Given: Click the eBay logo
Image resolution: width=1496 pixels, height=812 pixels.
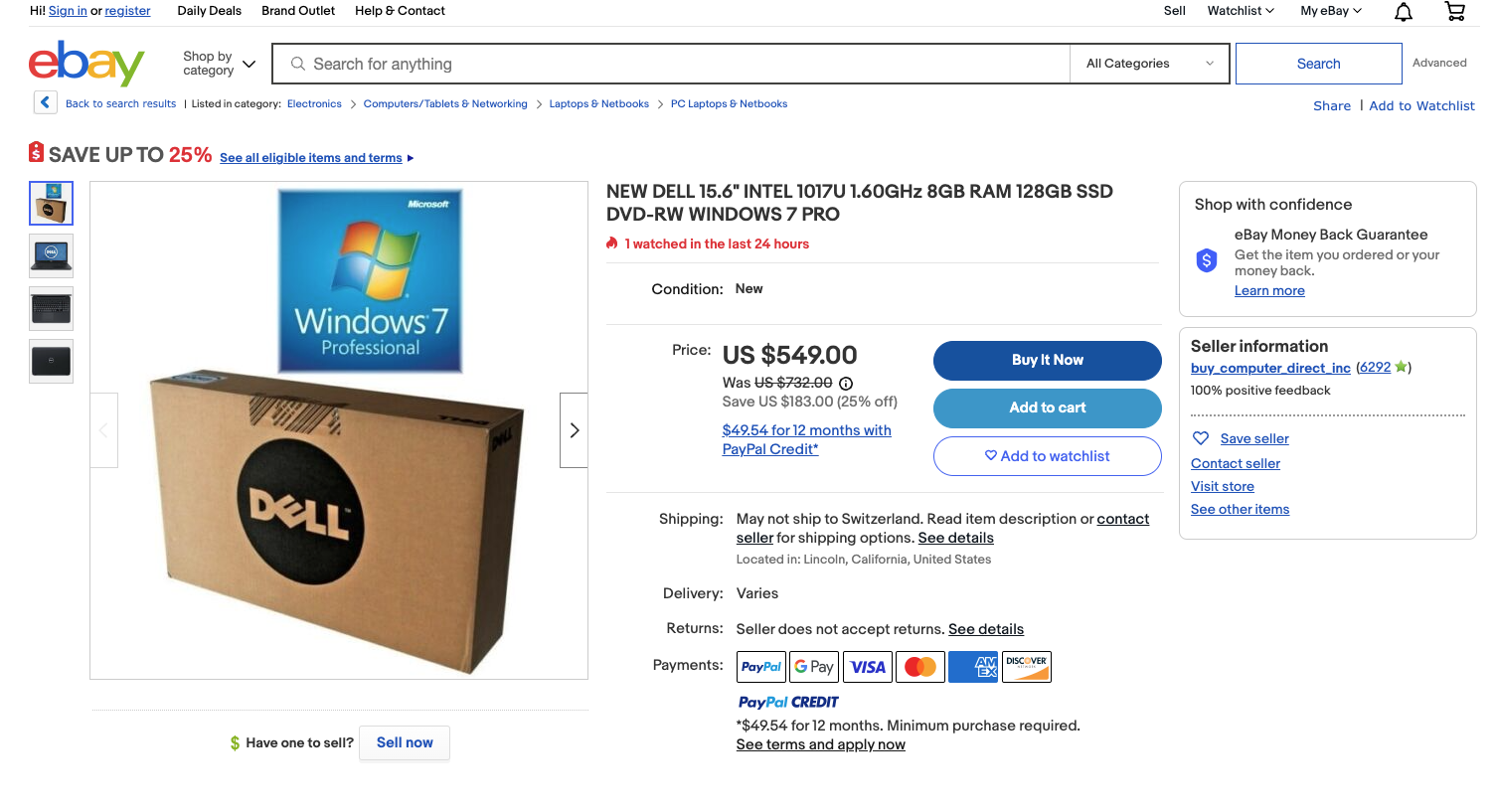Looking at the screenshot, I should click(86, 64).
